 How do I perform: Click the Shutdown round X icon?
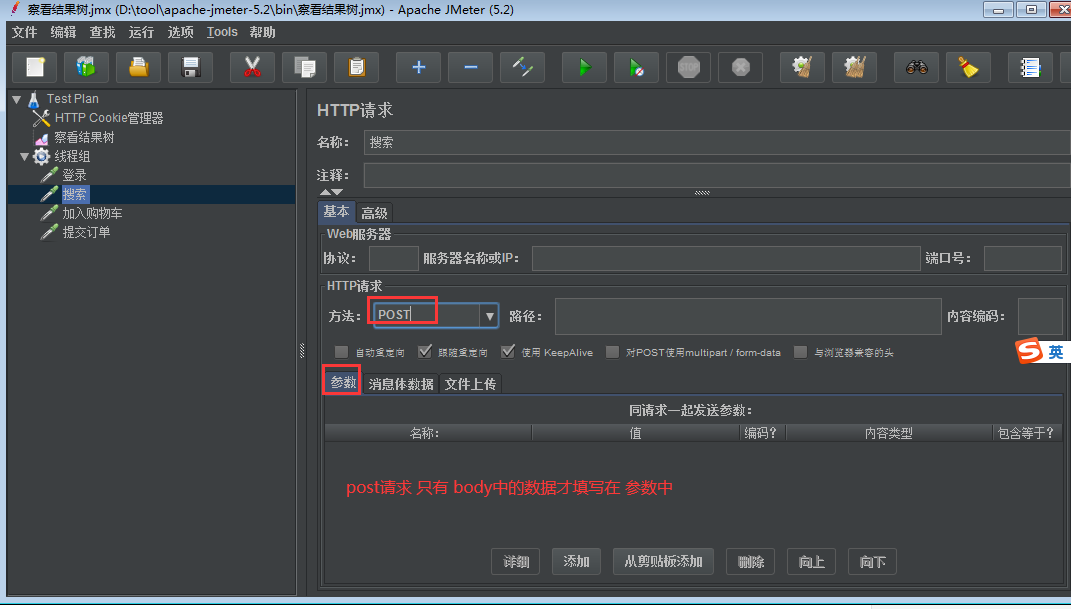(x=740, y=67)
